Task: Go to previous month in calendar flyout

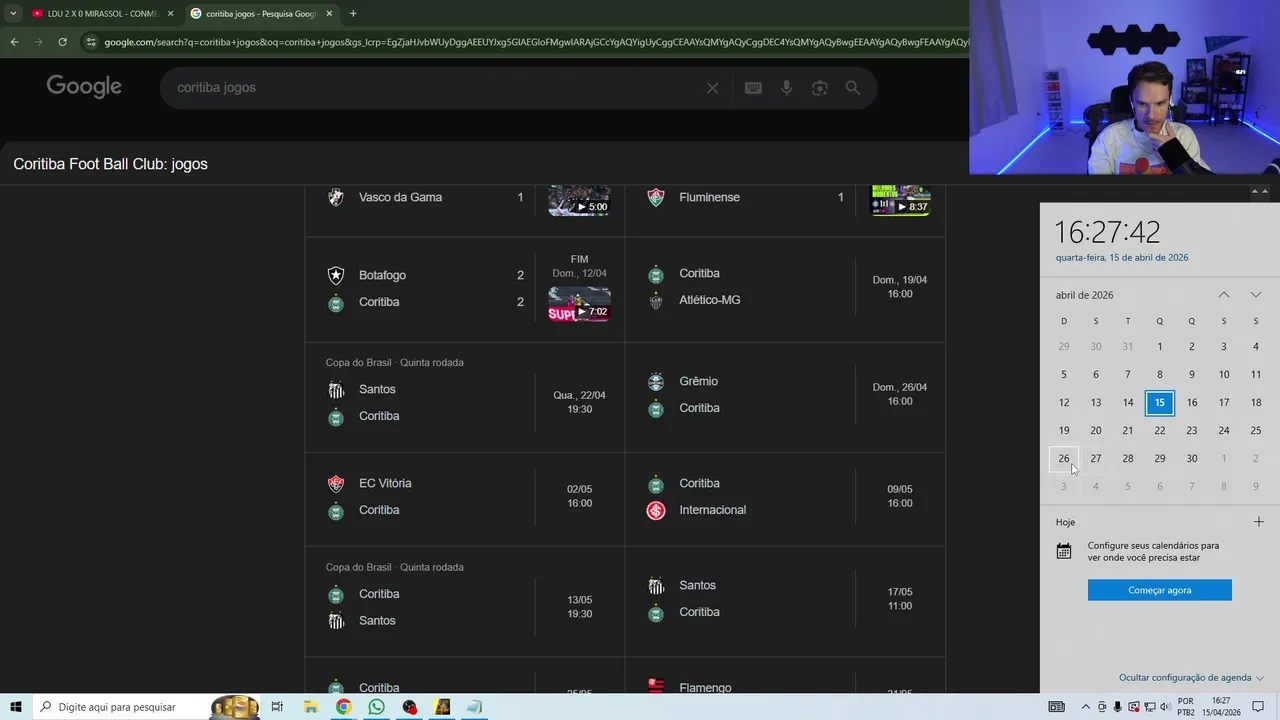Action: [x=1224, y=295]
